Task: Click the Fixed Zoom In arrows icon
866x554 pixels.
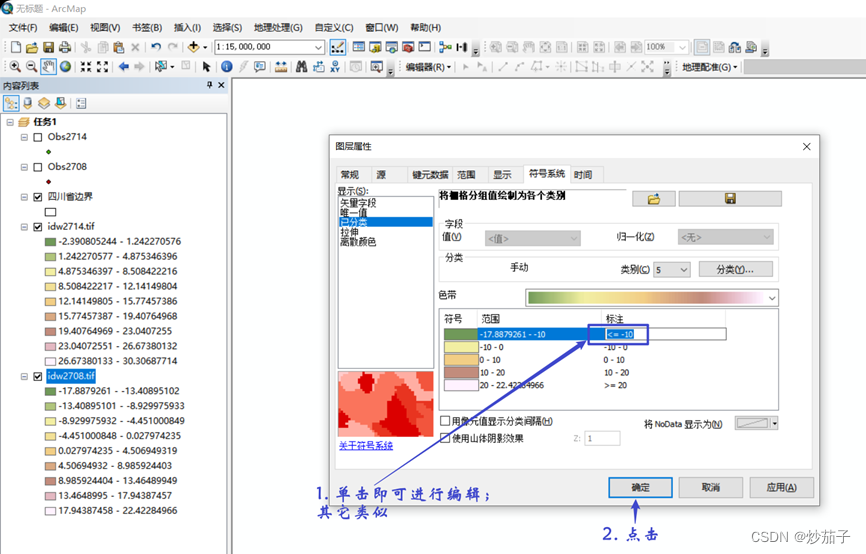Action: [x=86, y=67]
